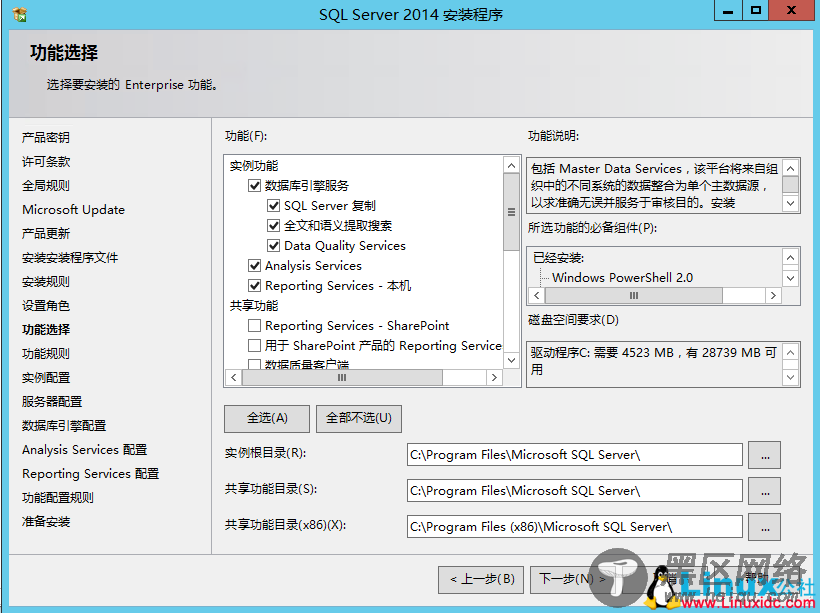Image resolution: width=820 pixels, height=613 pixels.
Task: Click prerequisites list scroll up arrow
Action: [791, 258]
